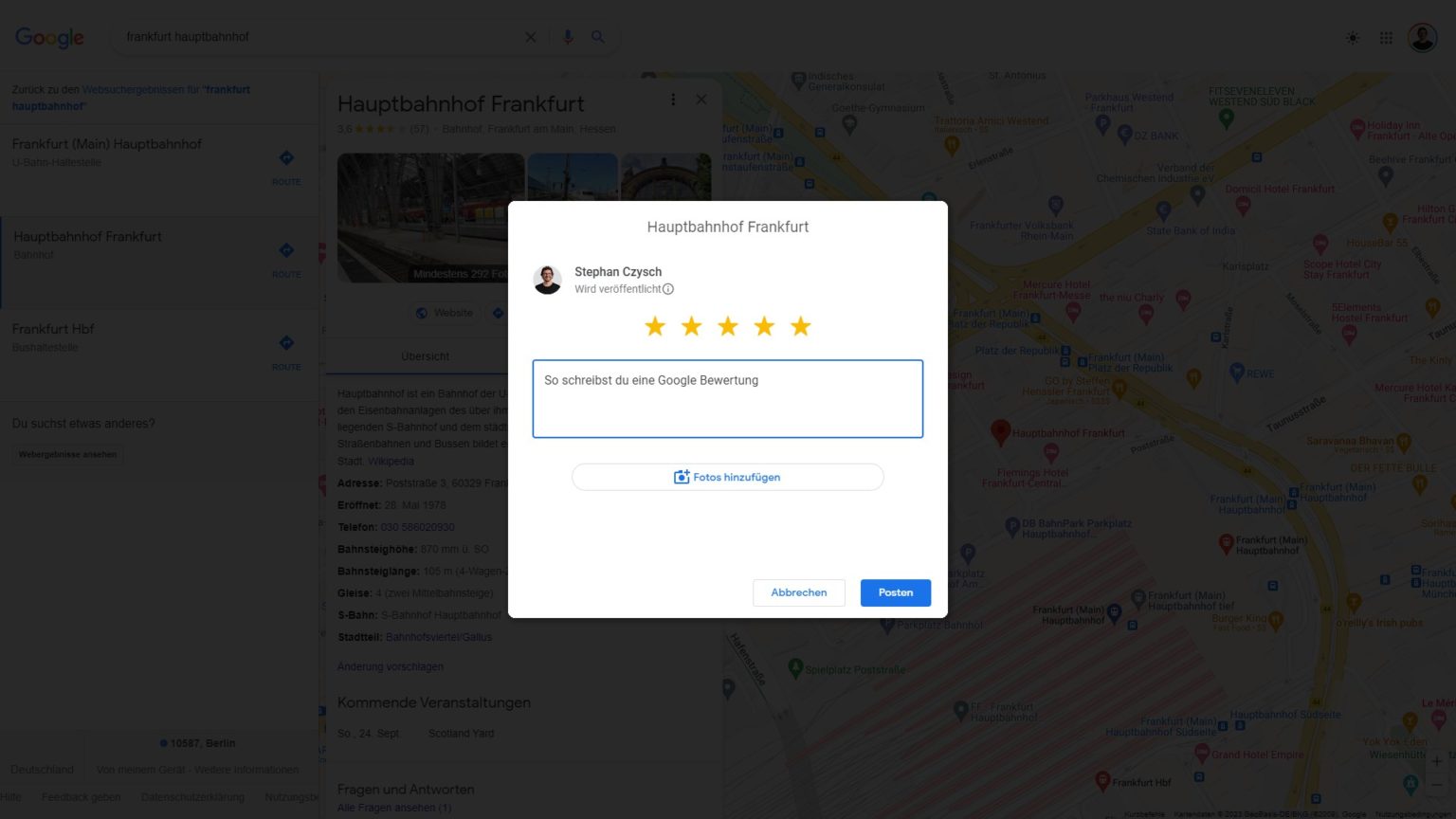Select Hauptbahnhof Frankfurt Bahnhof result

(x=159, y=263)
